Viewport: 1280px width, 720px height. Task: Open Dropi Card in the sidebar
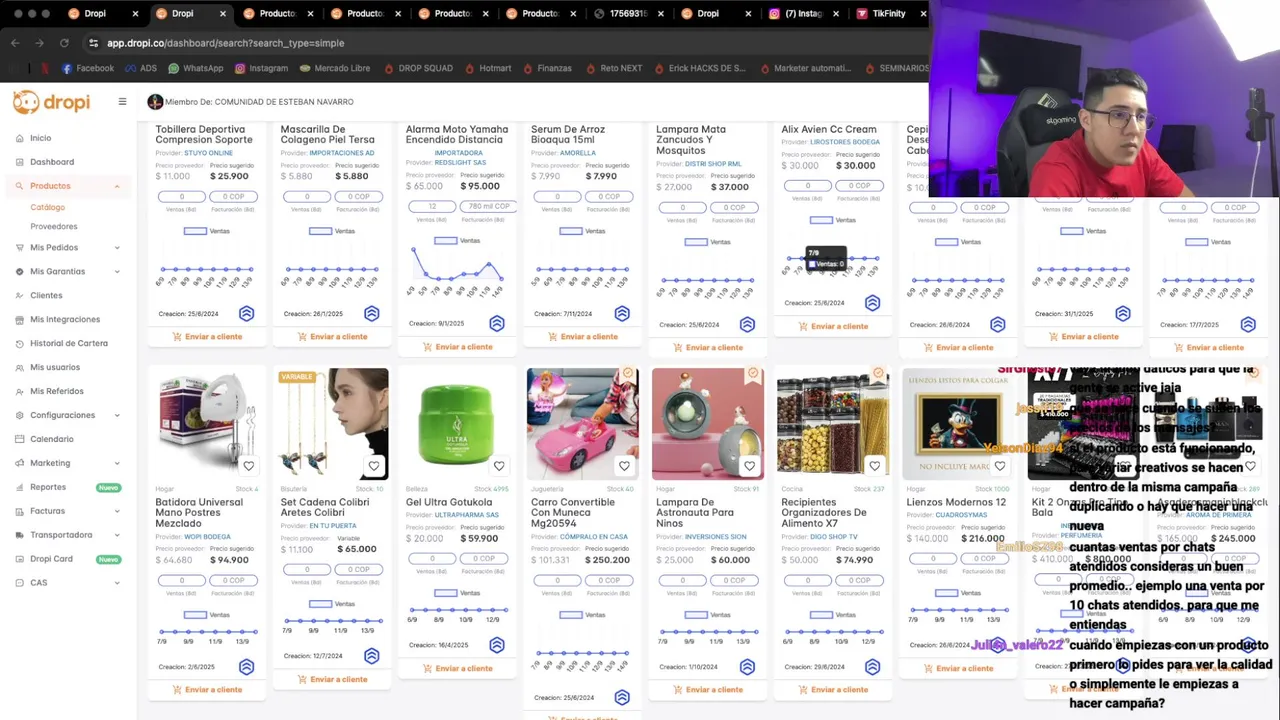click(x=51, y=559)
